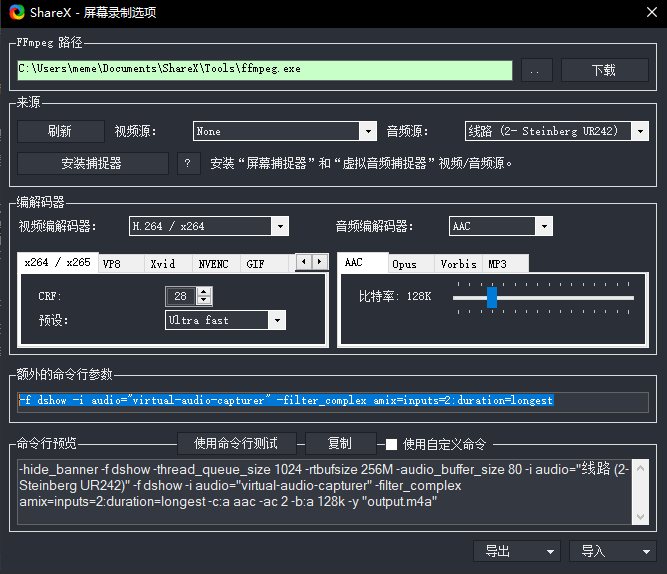Open the 预设 Ultra fast dropdown
667x574 pixels.
(225, 320)
